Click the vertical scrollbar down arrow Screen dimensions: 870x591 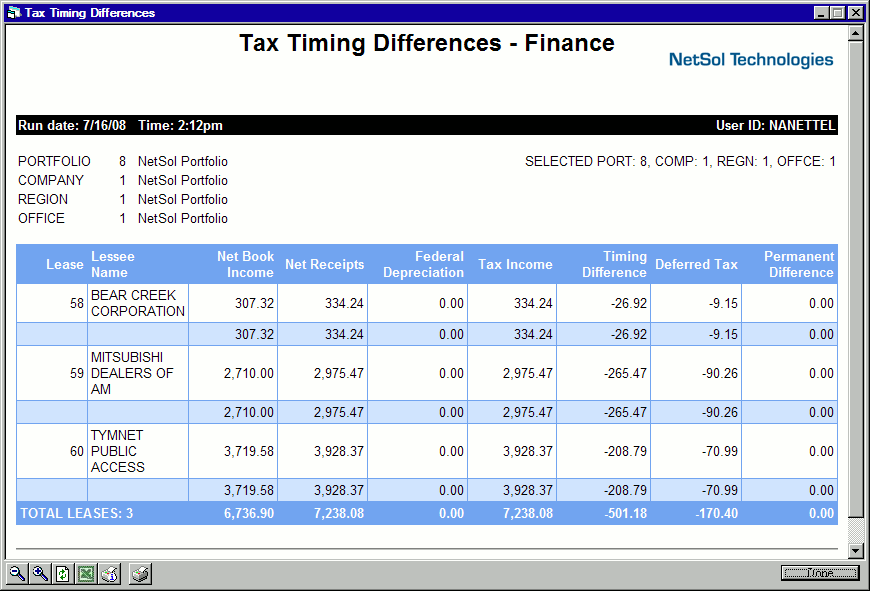click(x=856, y=551)
